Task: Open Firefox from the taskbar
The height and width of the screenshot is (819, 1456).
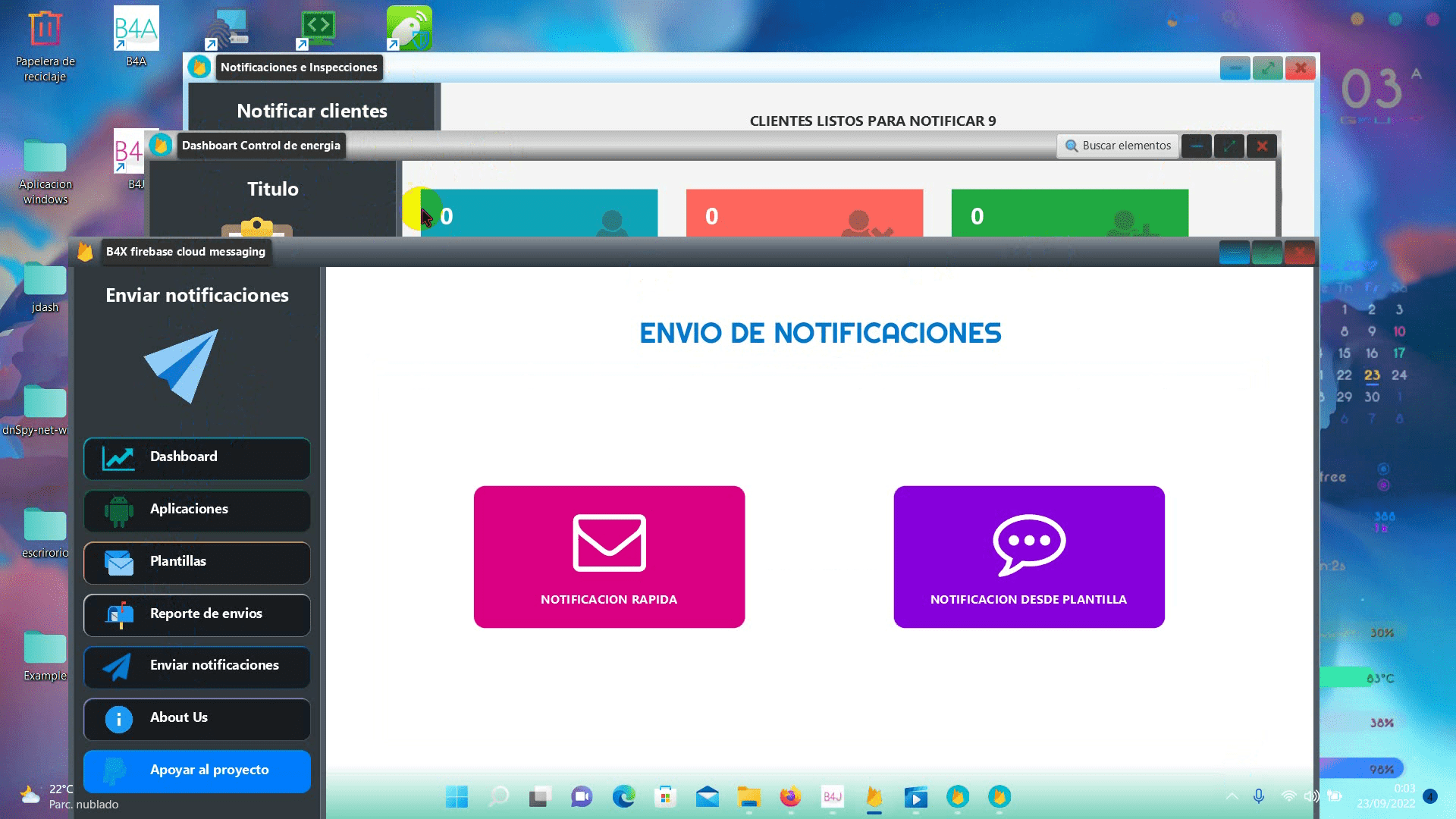Action: [790, 797]
